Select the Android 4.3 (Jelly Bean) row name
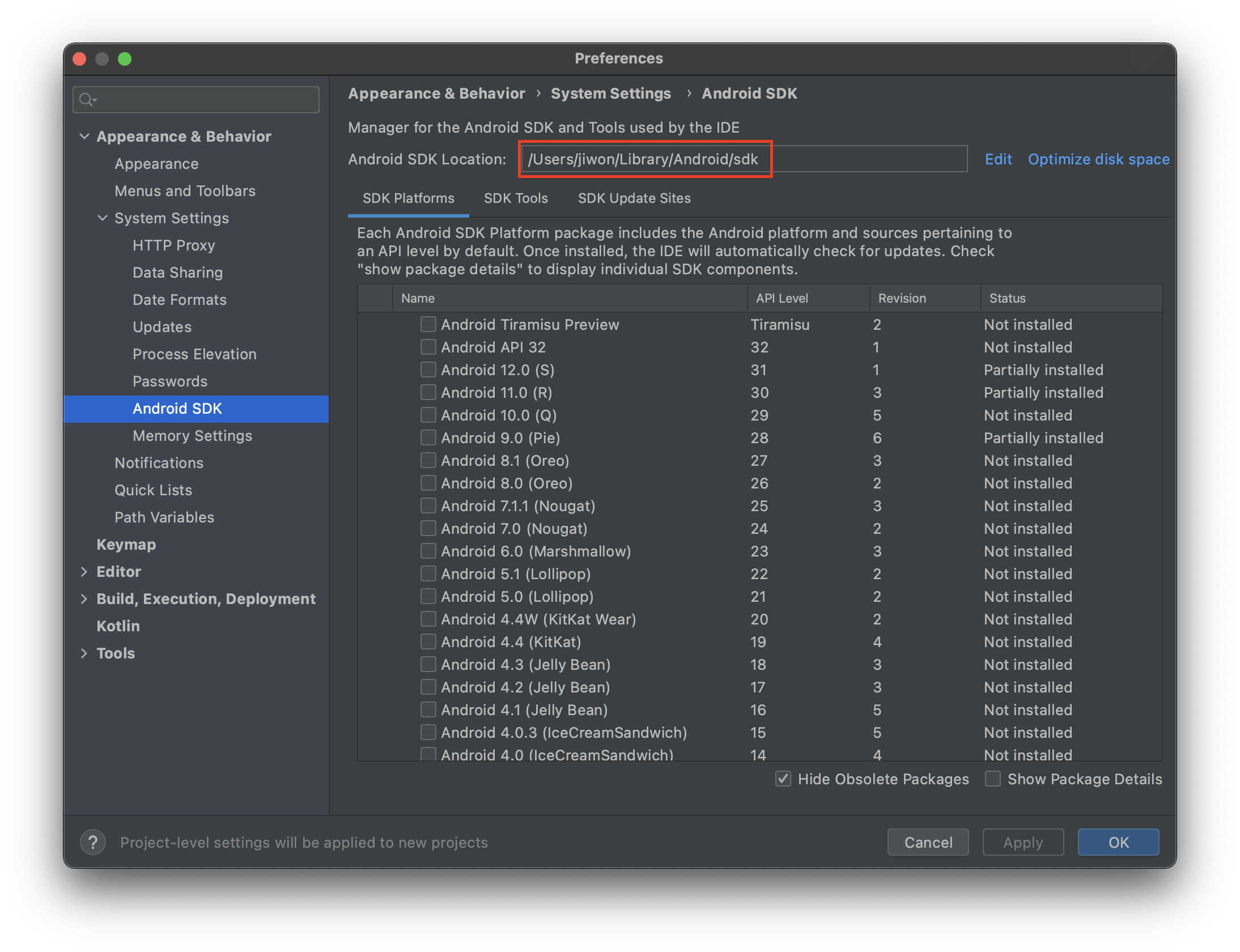This screenshot has width=1240, height=952. (526, 664)
